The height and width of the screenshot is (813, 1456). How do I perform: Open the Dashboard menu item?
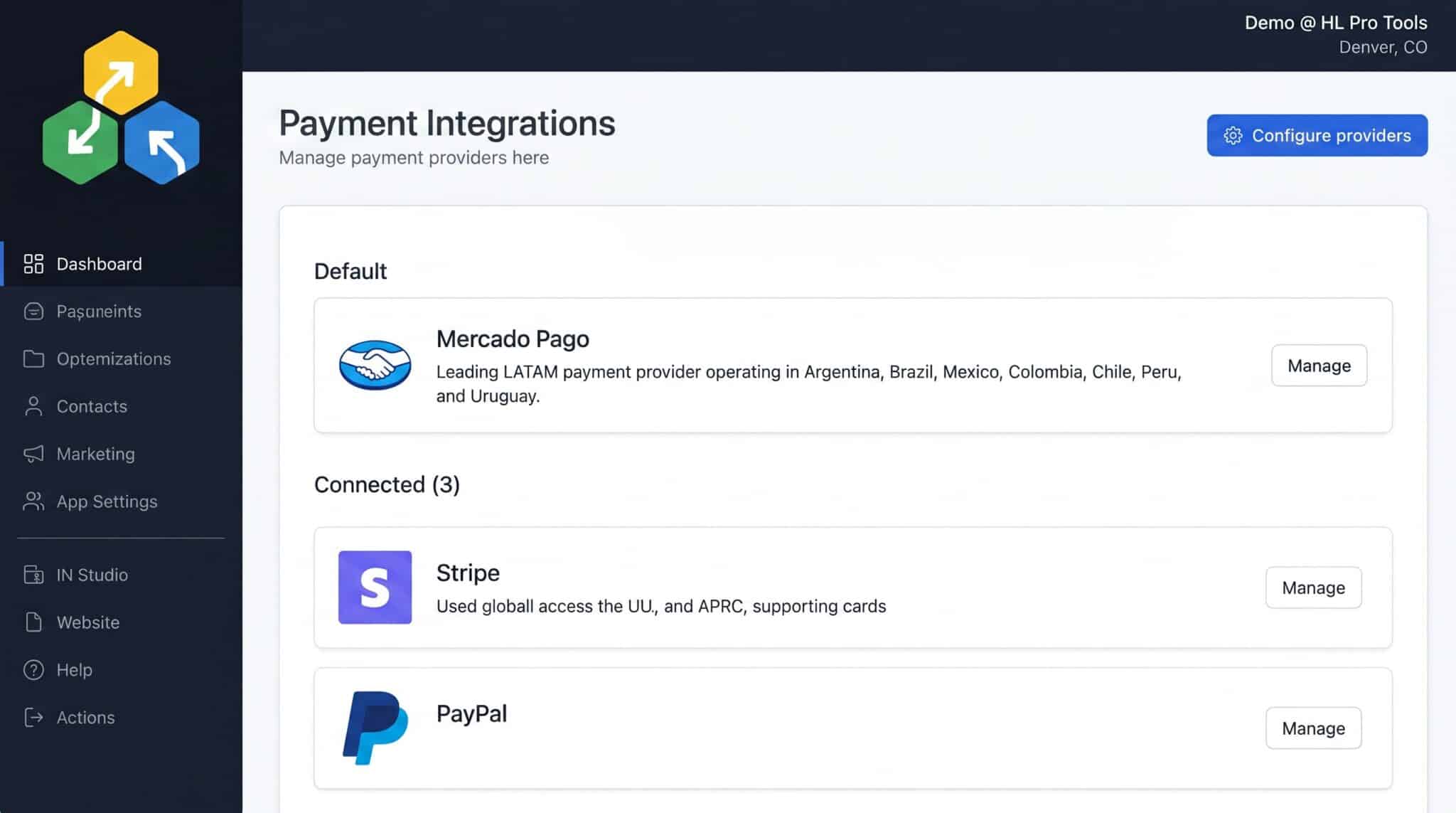121,264
